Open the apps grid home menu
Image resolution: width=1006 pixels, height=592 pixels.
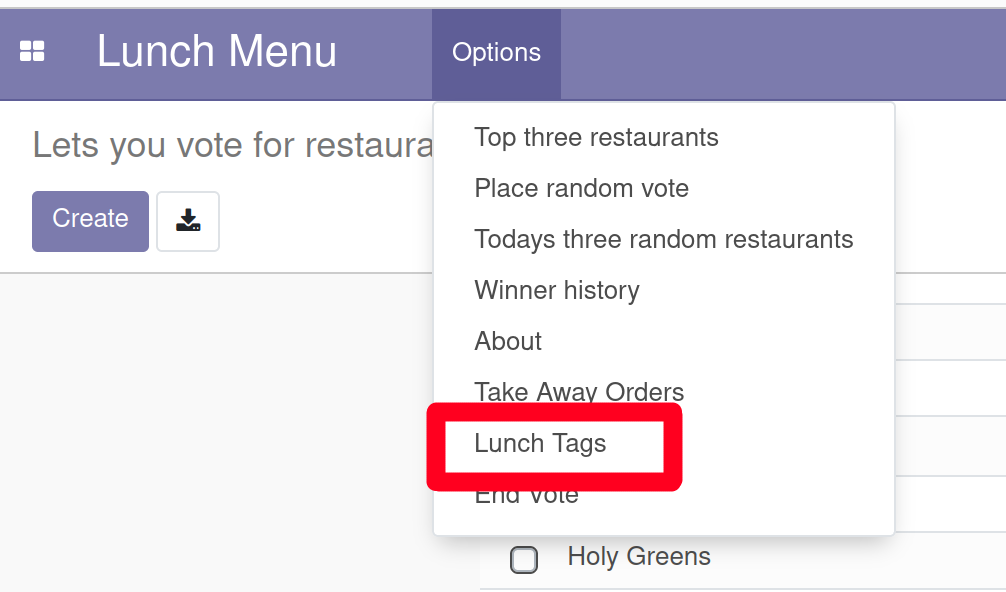32,52
